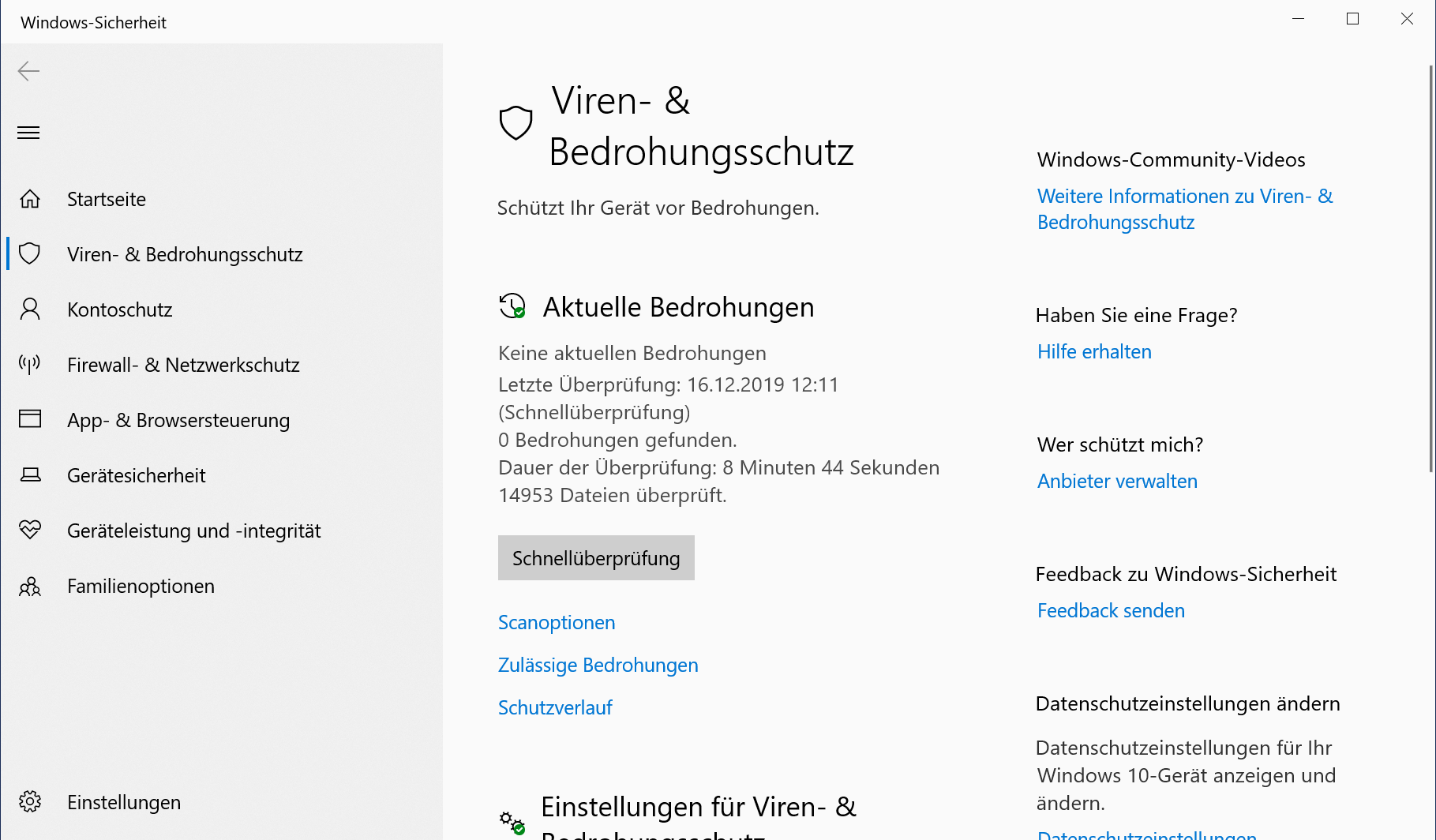Click Anbieter verwalten link
This screenshot has width=1436, height=840.
click(x=1117, y=482)
